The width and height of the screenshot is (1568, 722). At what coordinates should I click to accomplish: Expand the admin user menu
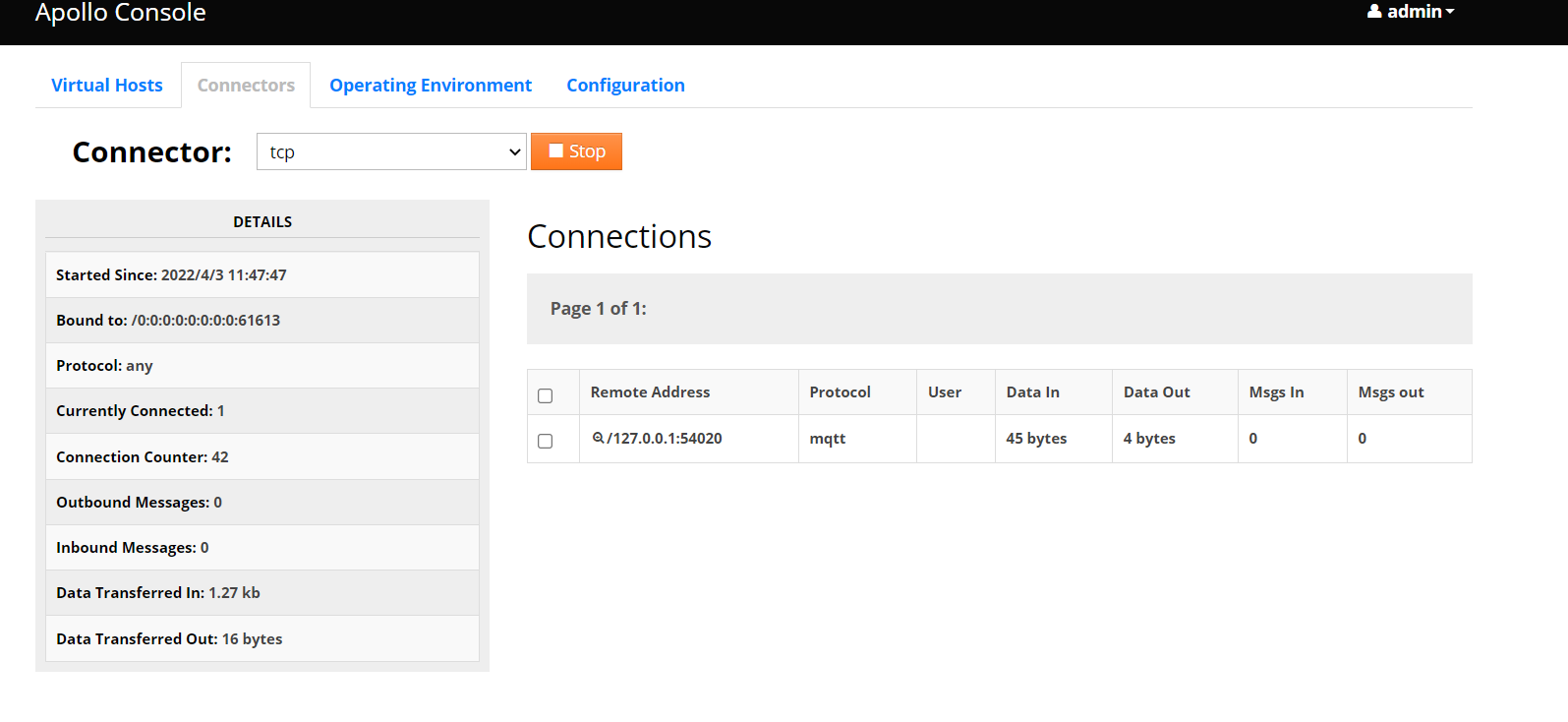click(x=1411, y=12)
